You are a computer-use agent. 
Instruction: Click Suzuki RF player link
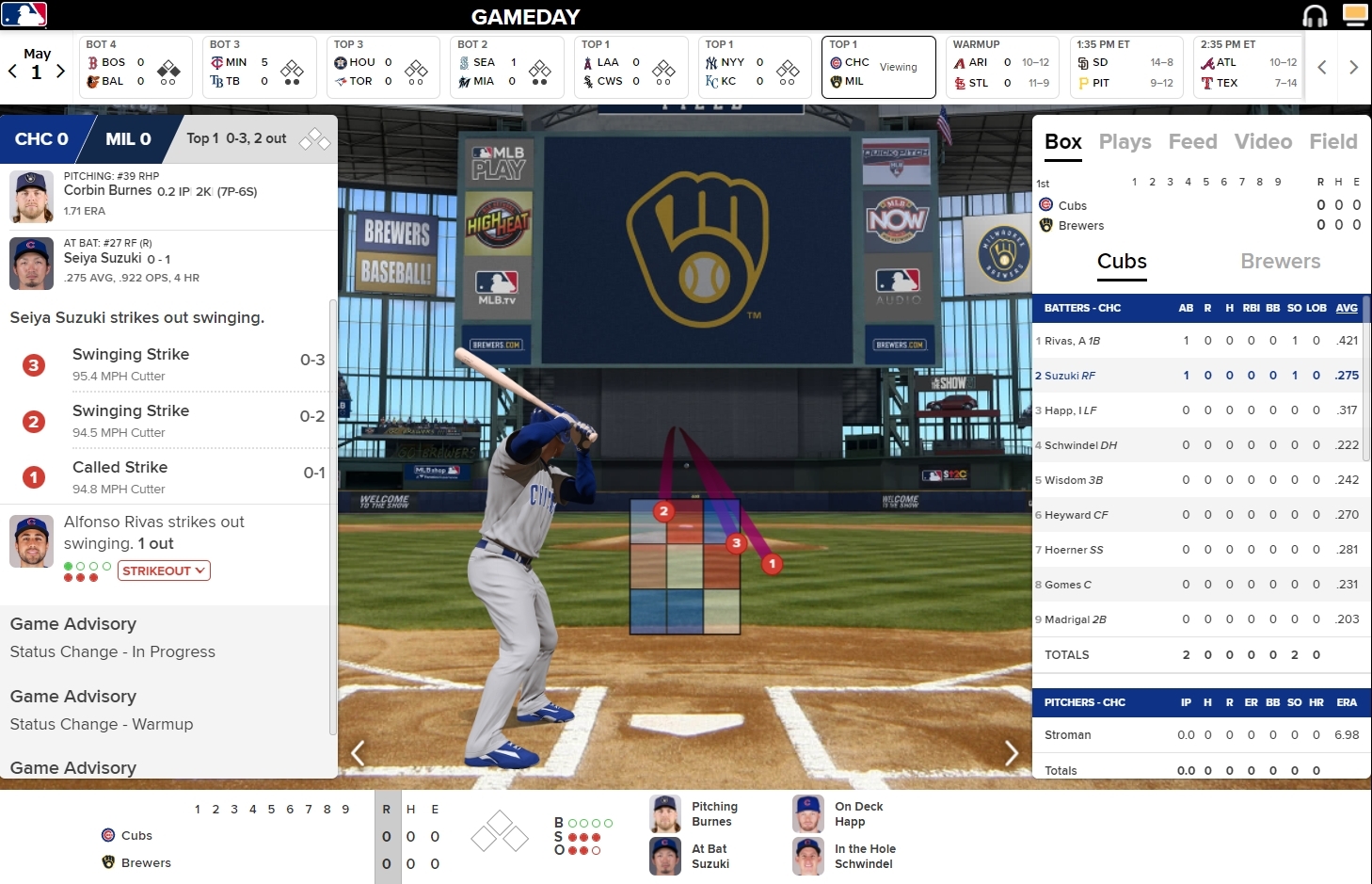[1070, 376]
